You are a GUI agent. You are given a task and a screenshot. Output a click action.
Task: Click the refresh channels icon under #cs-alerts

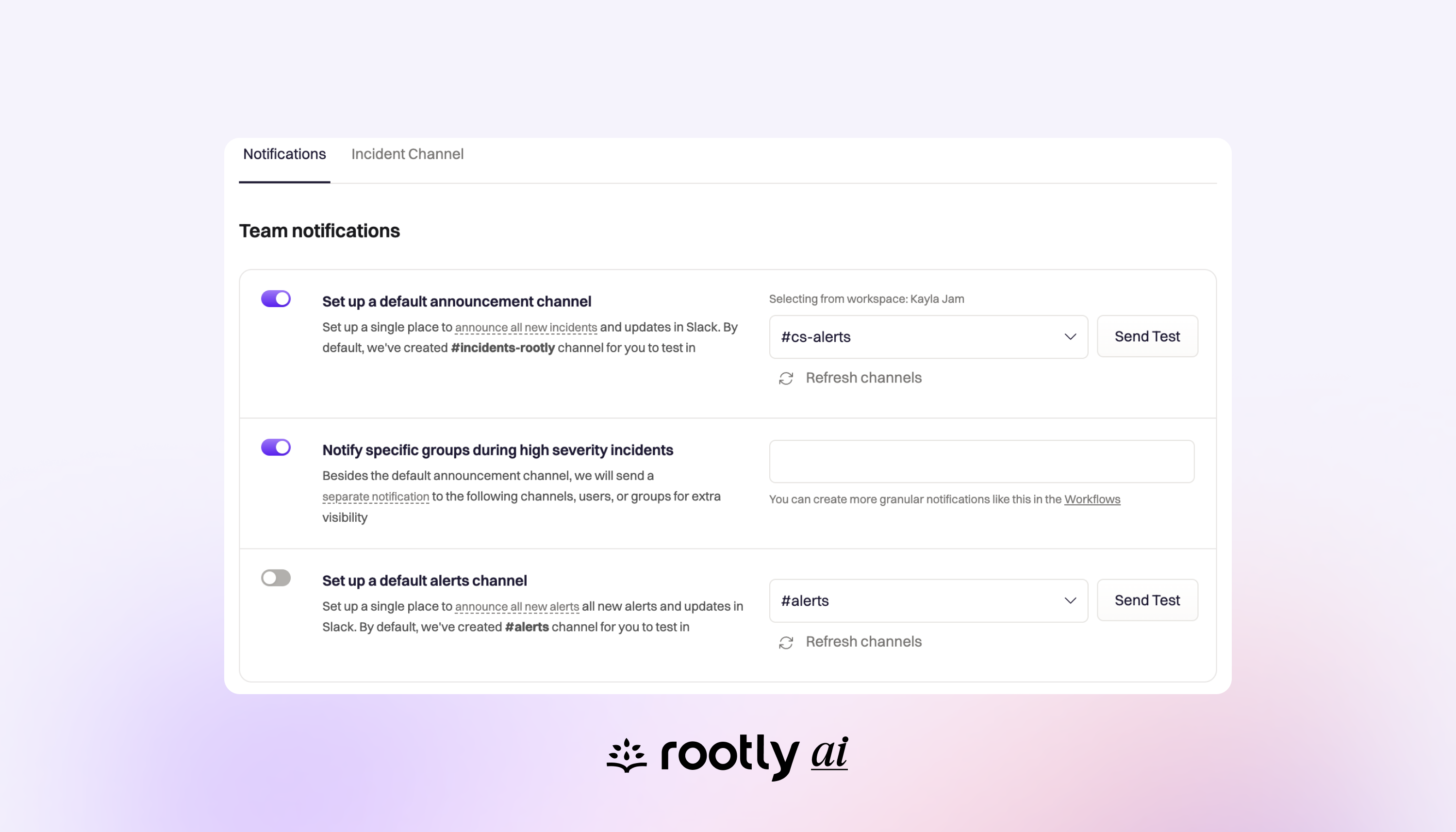(786, 378)
